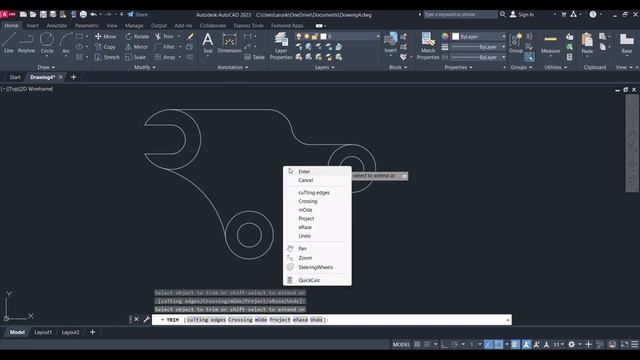Toggle object snap tracking in status bar

pos(489,344)
